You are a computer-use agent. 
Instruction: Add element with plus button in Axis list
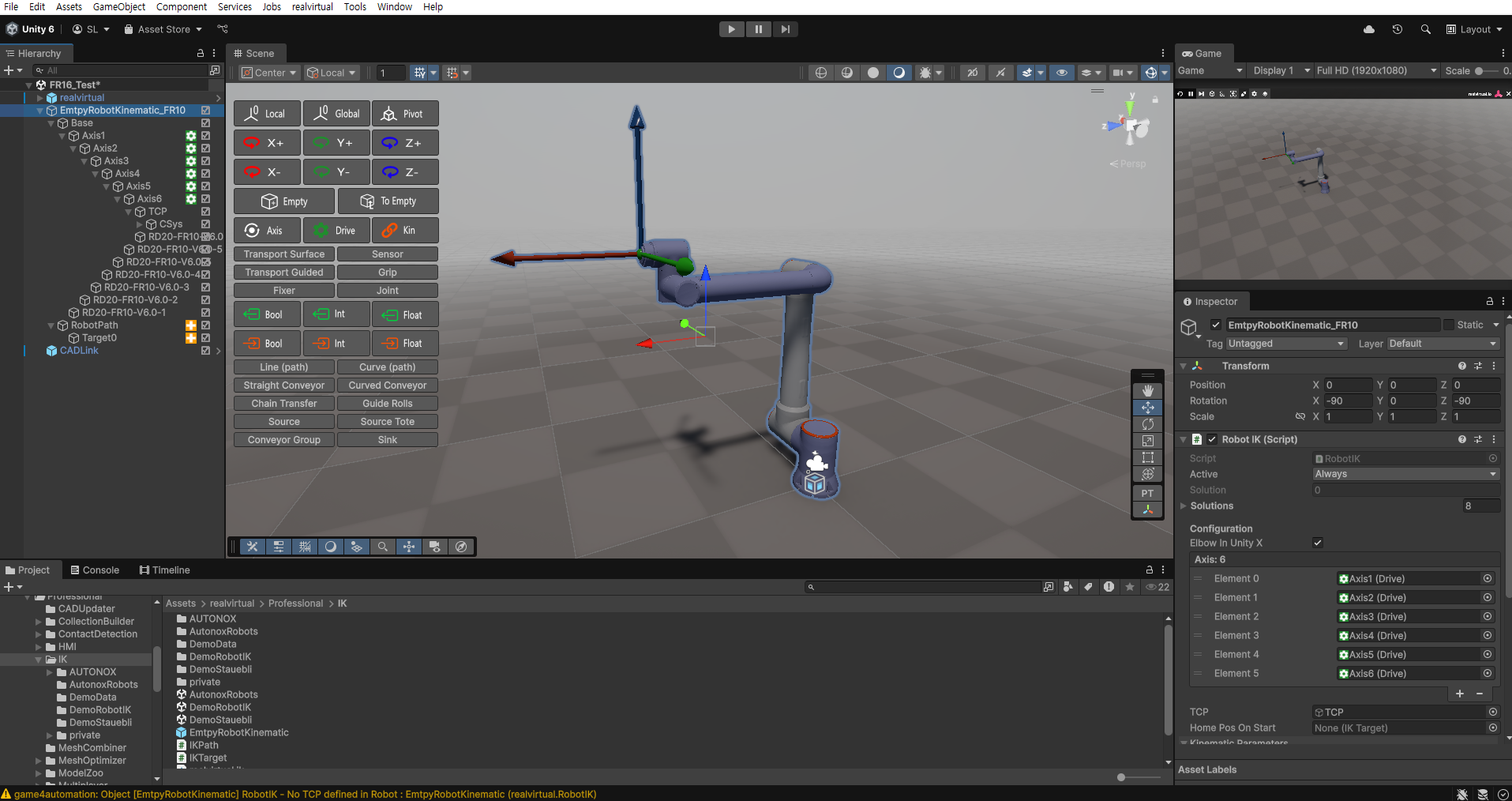pos(1460,694)
